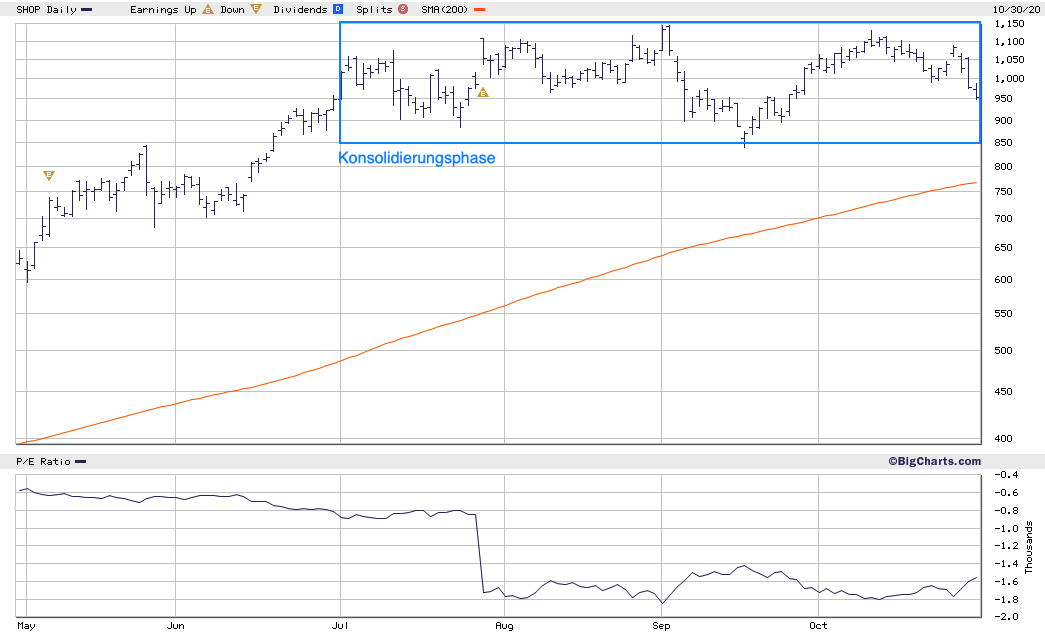Click the Jul label on time axis
This screenshot has width=1045, height=635.
pos(340,626)
